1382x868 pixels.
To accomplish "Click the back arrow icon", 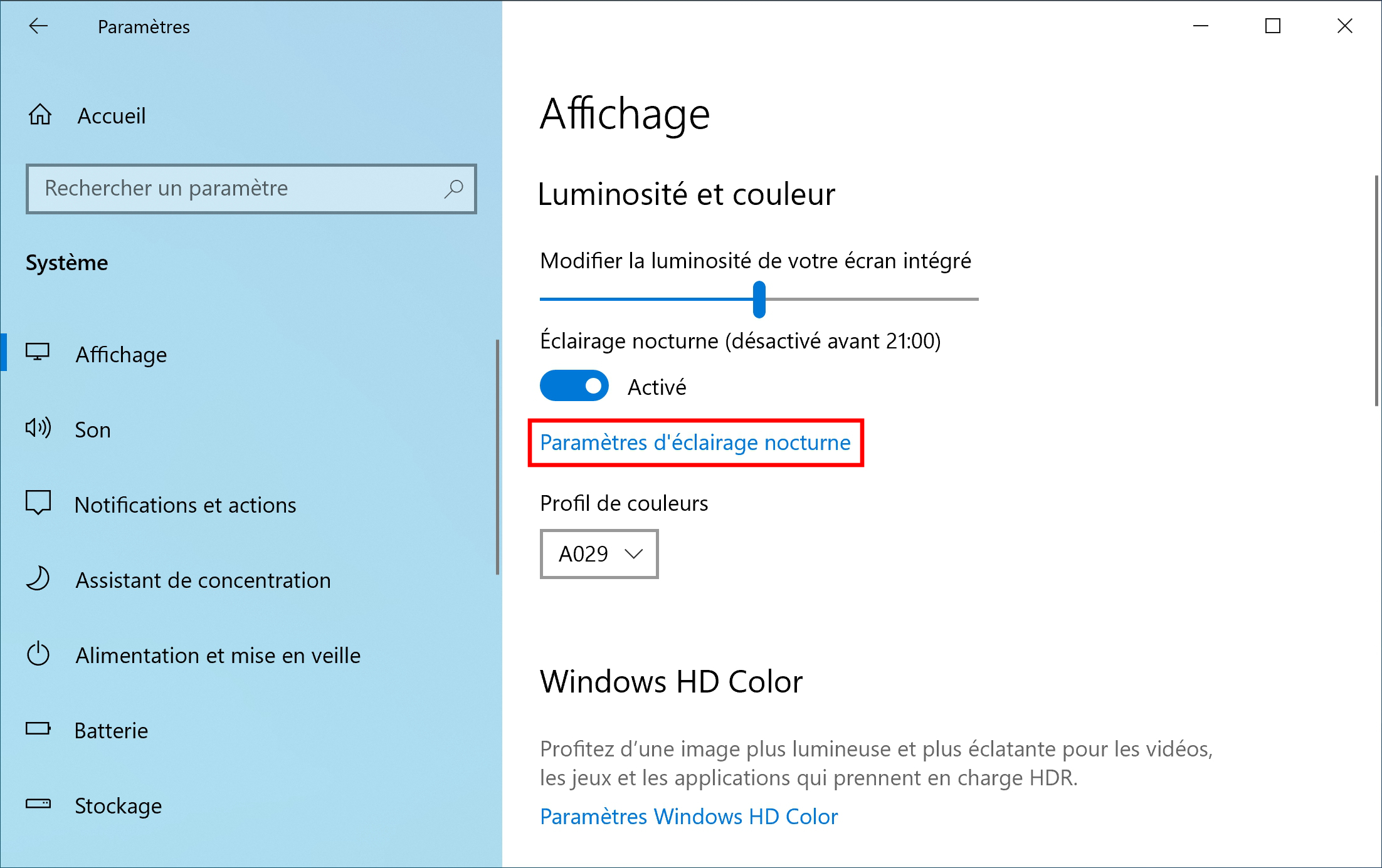I will tap(39, 26).
